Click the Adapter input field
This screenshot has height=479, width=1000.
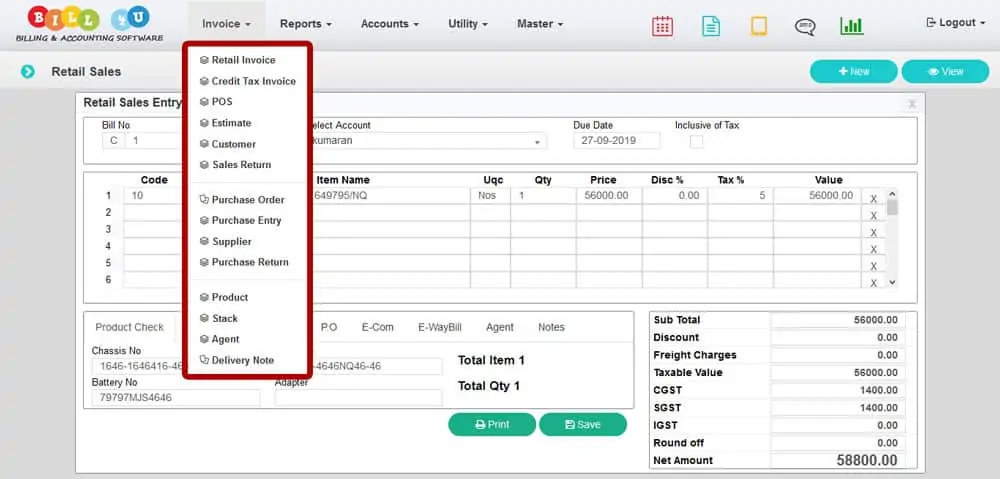(358, 398)
